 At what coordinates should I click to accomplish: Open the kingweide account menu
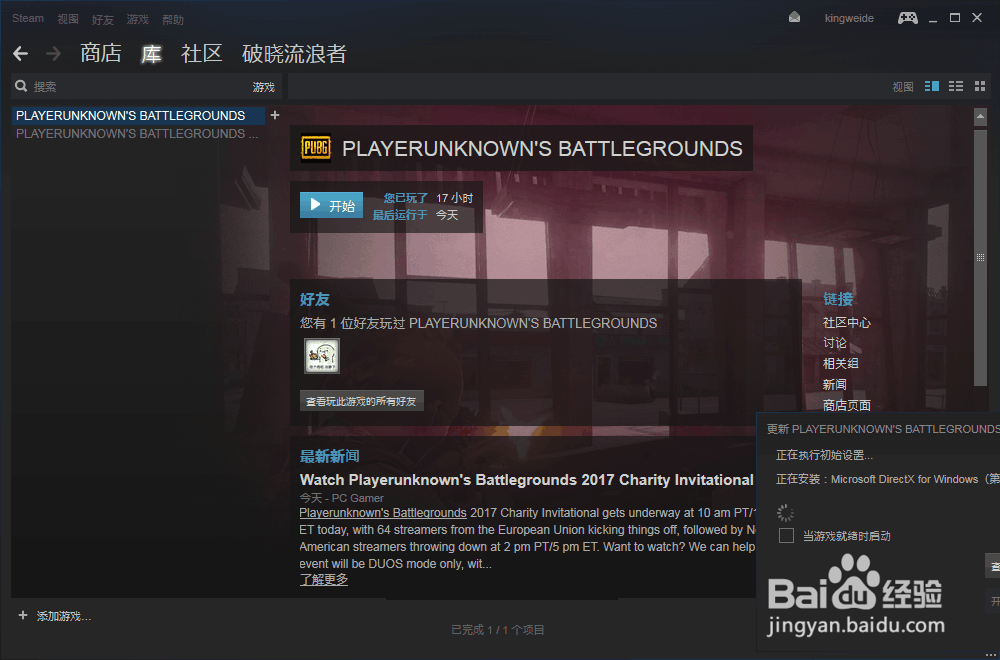849,18
